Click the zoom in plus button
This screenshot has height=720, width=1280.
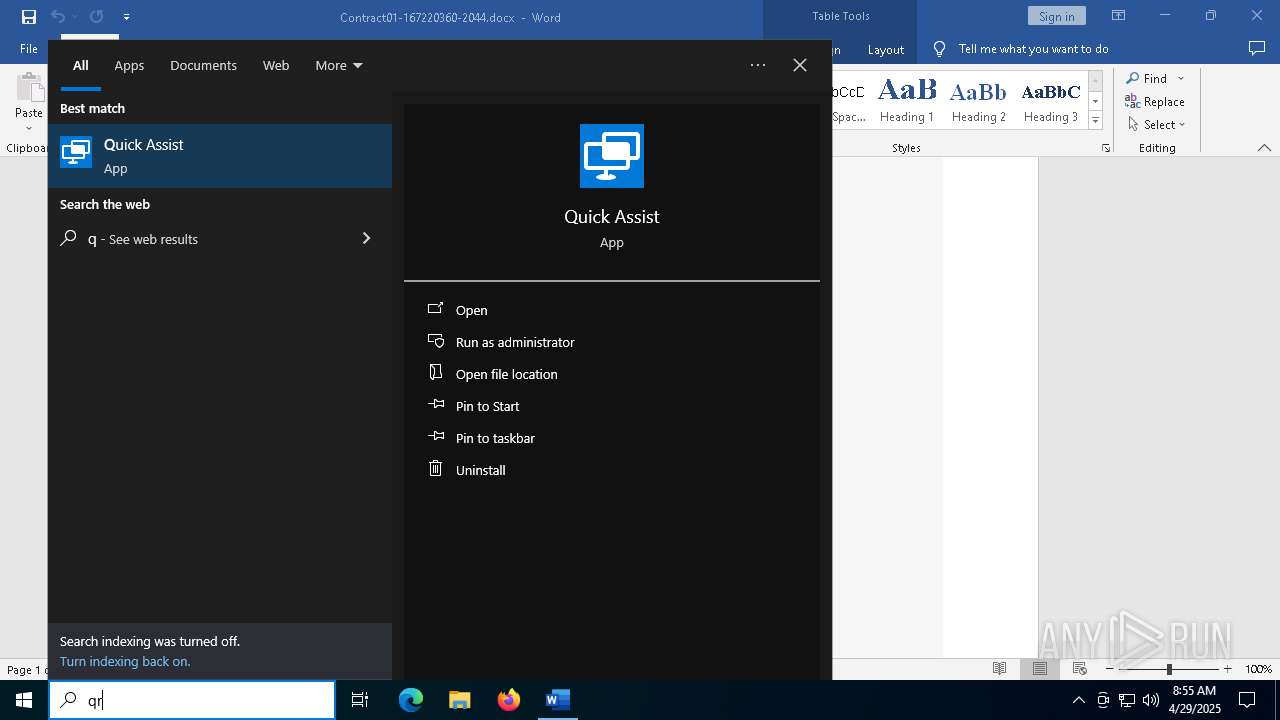click(1227, 669)
